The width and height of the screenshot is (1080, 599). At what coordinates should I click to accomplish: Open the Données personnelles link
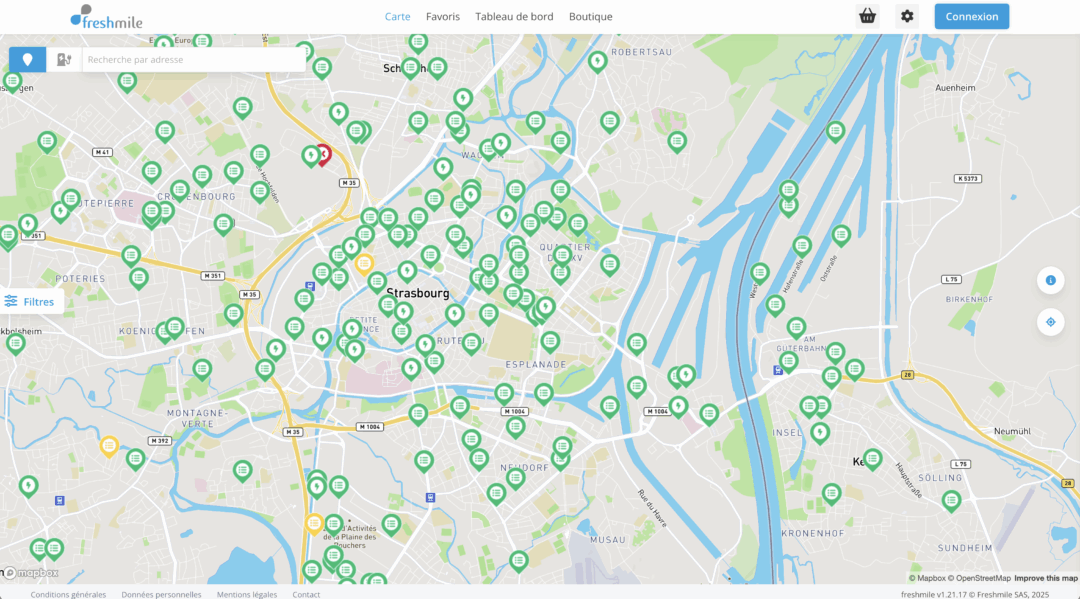click(161, 594)
